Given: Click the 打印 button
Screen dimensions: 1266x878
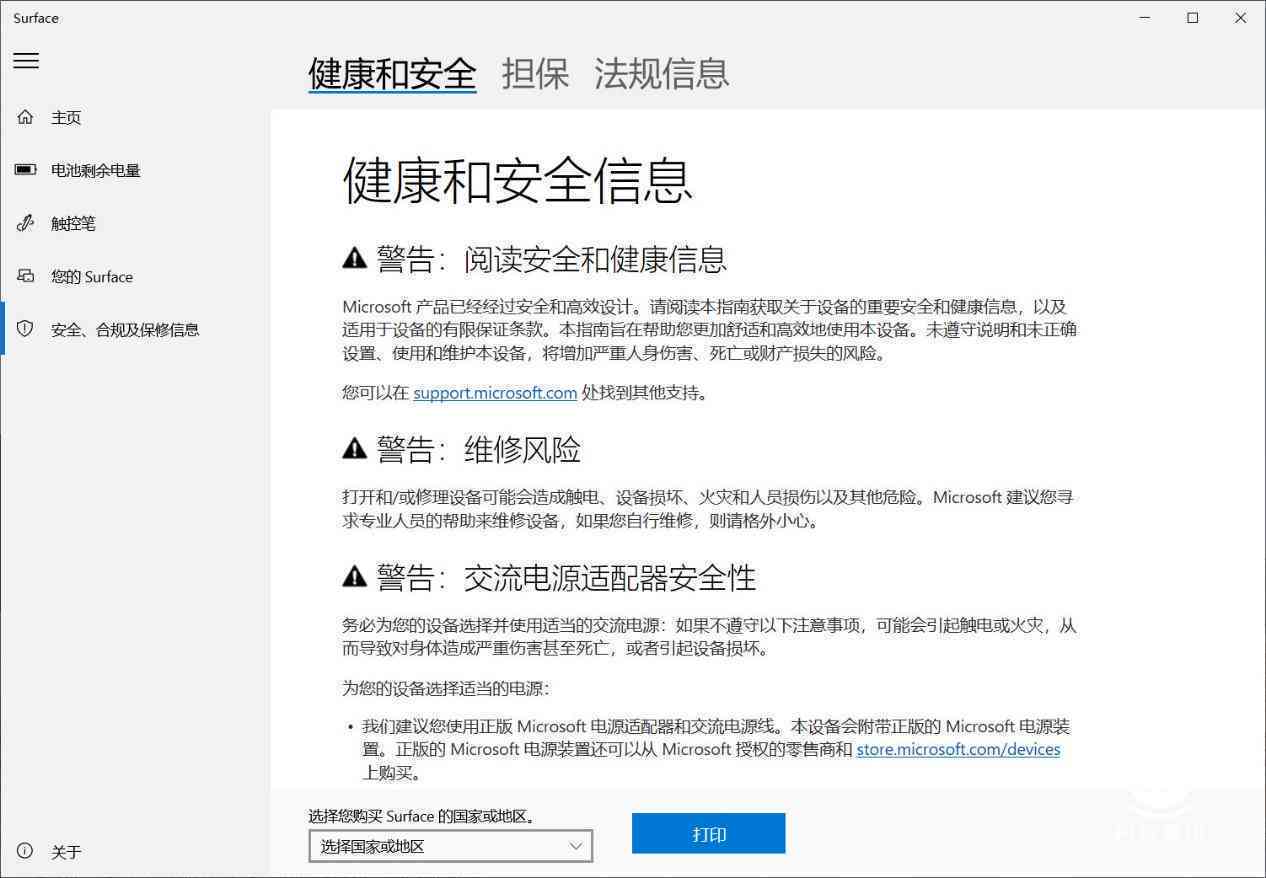Looking at the screenshot, I should tap(708, 834).
